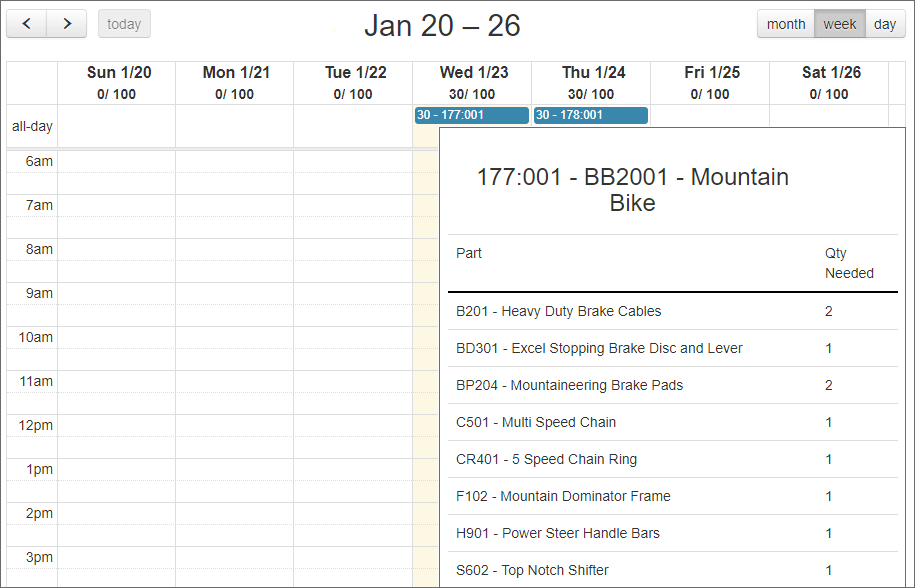This screenshot has width=915, height=588.
Task: Select the Wed 1/23 column header
Action: click(x=471, y=82)
